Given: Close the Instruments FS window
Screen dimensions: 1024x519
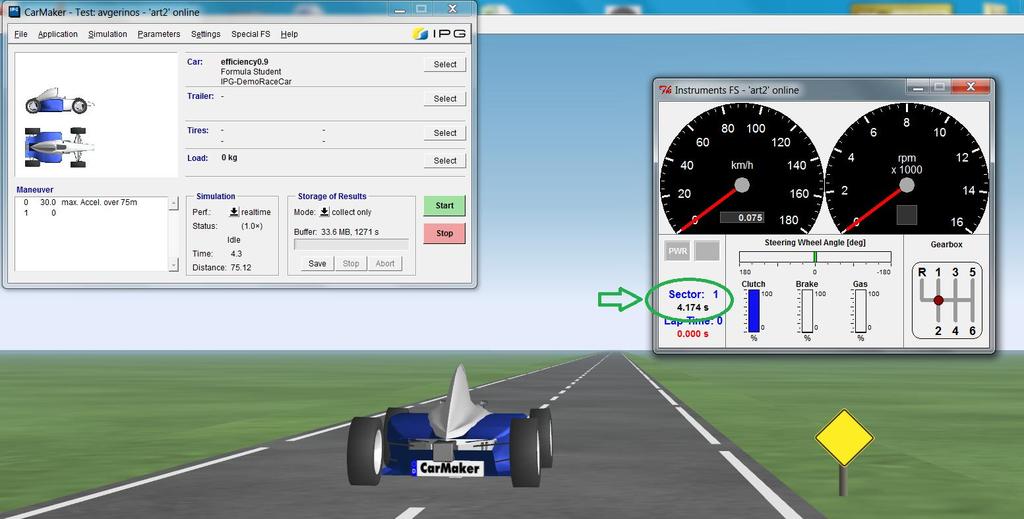Looking at the screenshot, I should tap(970, 87).
